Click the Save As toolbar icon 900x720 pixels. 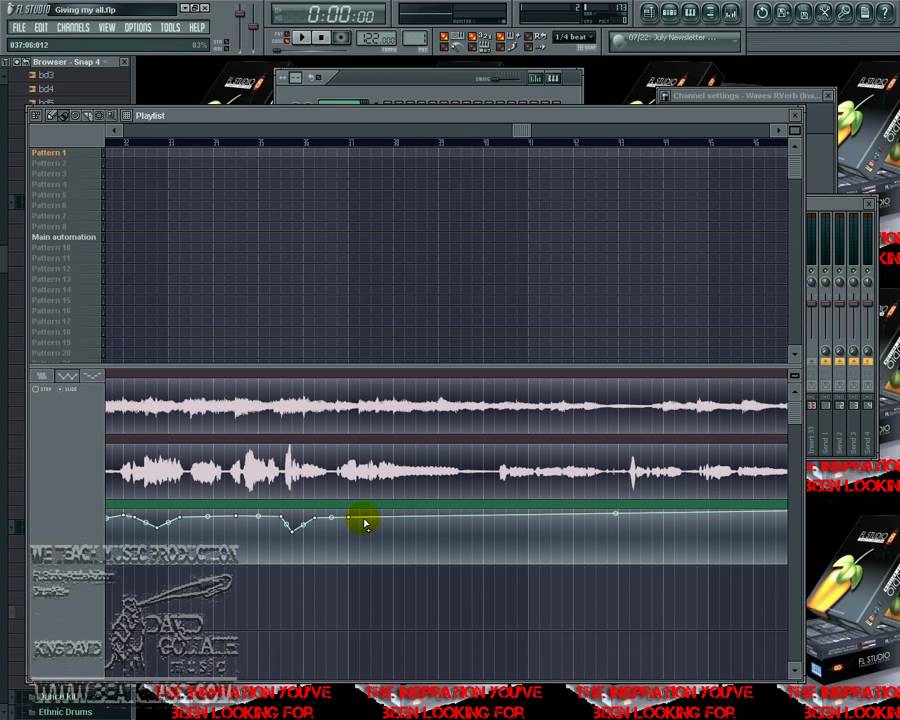(783, 13)
